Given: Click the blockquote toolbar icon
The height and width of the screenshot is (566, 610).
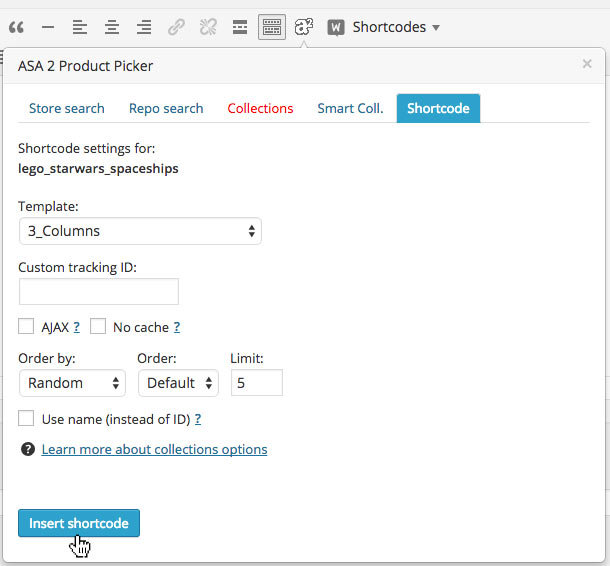Looking at the screenshot, I should point(16,27).
